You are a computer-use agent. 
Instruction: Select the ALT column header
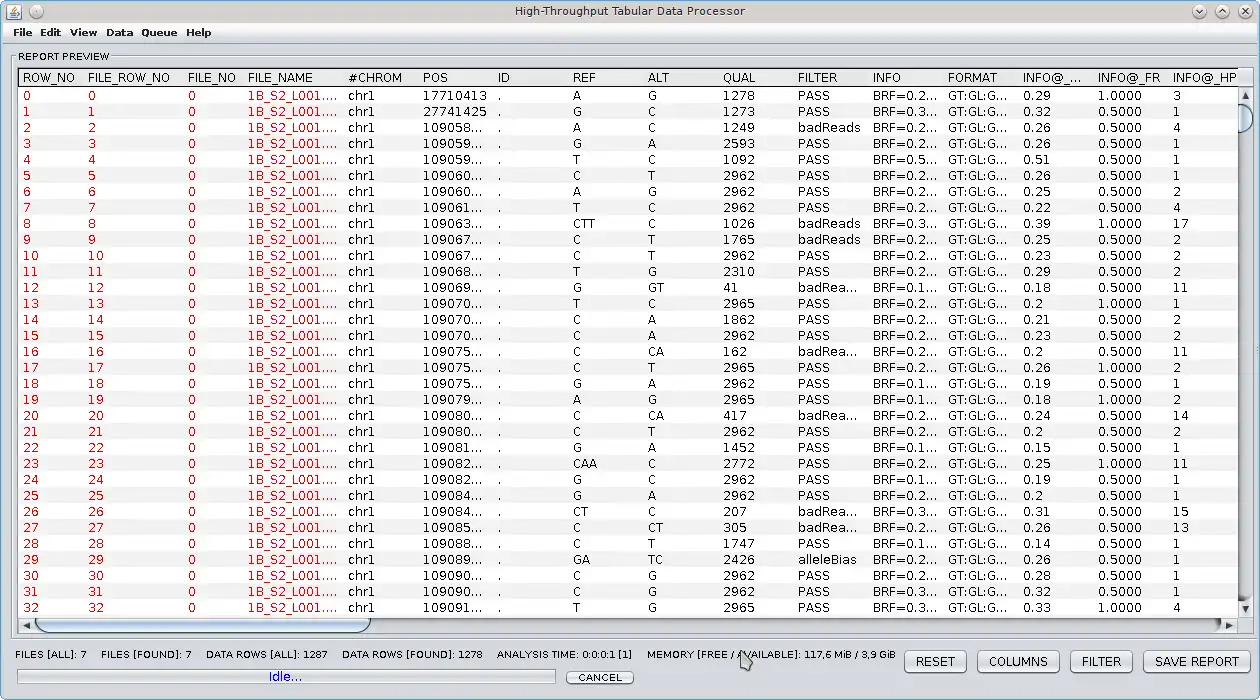click(x=680, y=78)
